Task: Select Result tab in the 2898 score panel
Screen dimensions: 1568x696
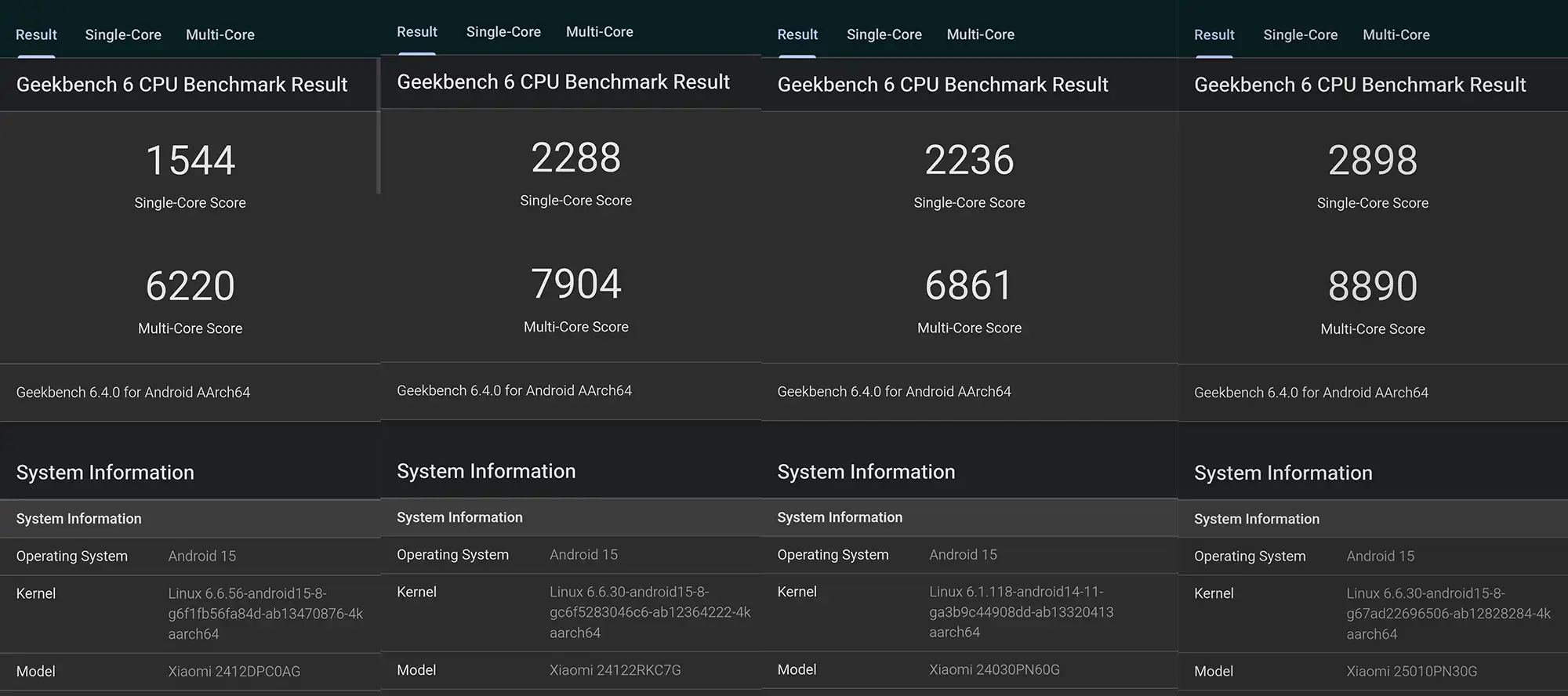Action: (1214, 34)
